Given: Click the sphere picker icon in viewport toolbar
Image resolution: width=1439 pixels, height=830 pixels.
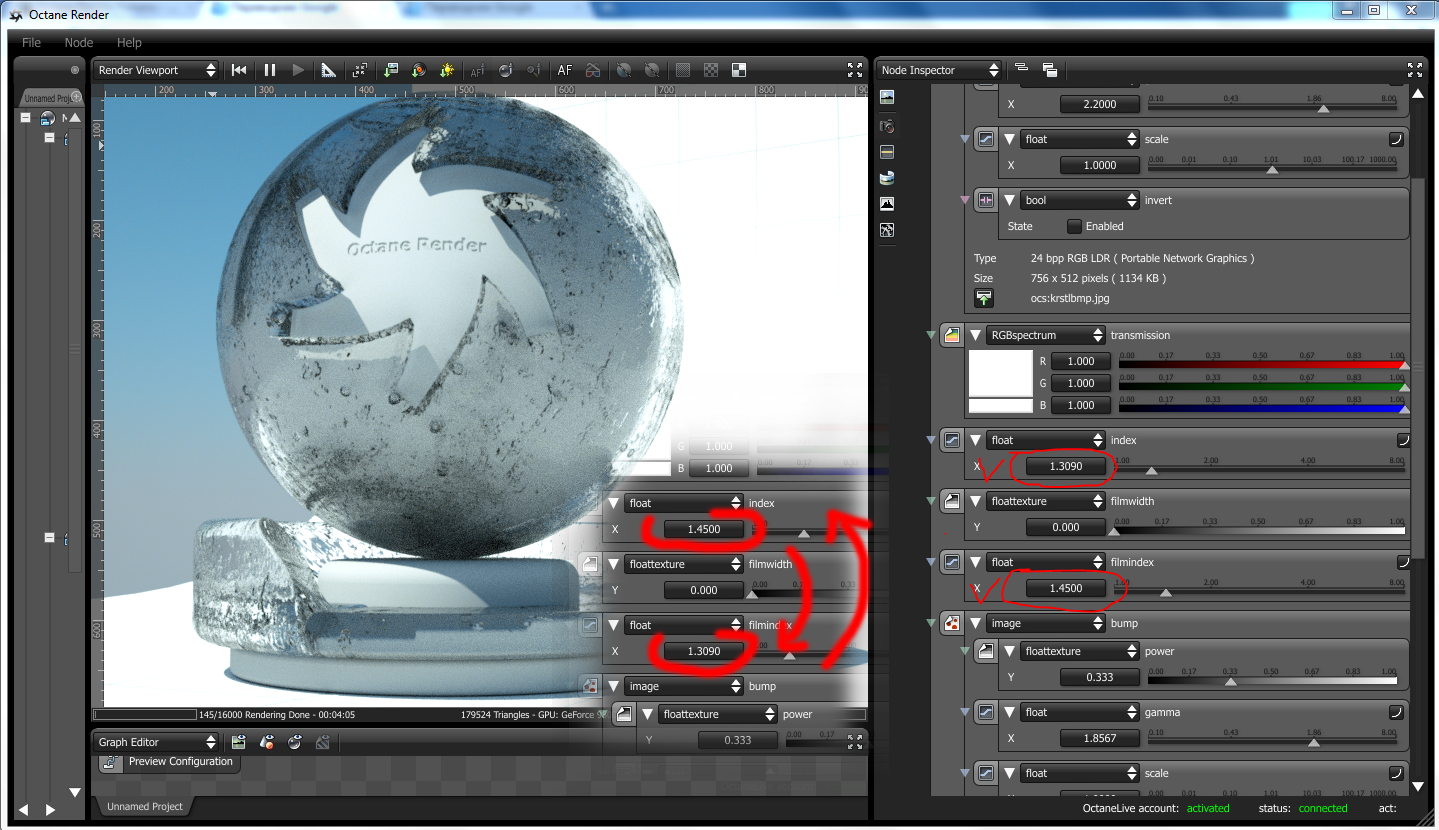Looking at the screenshot, I should (x=506, y=70).
